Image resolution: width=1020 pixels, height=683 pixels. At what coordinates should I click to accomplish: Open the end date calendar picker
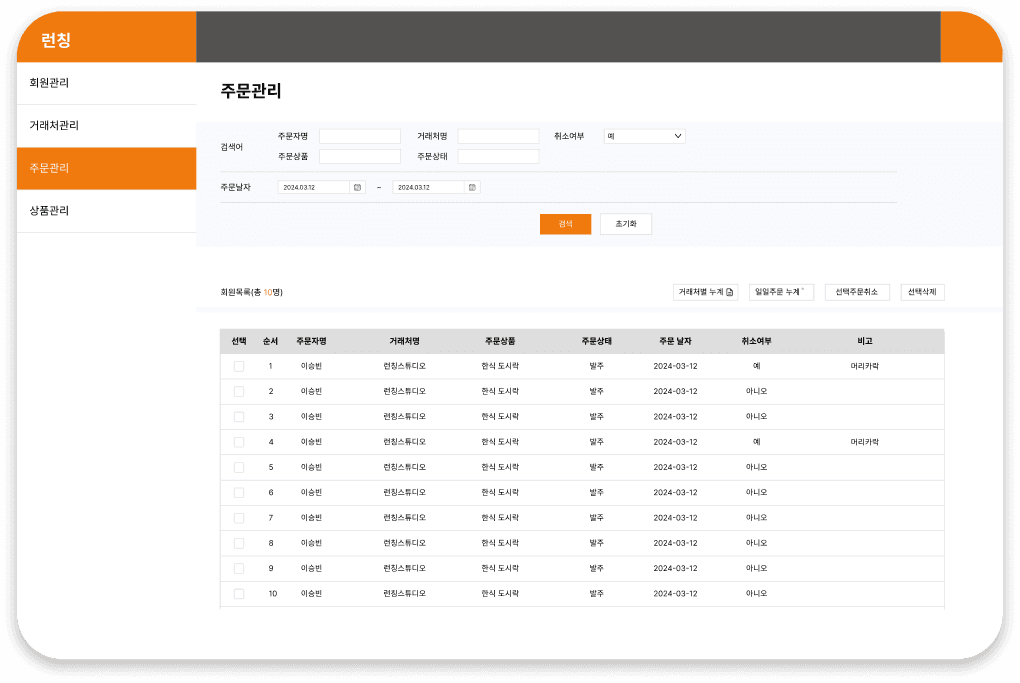471,187
